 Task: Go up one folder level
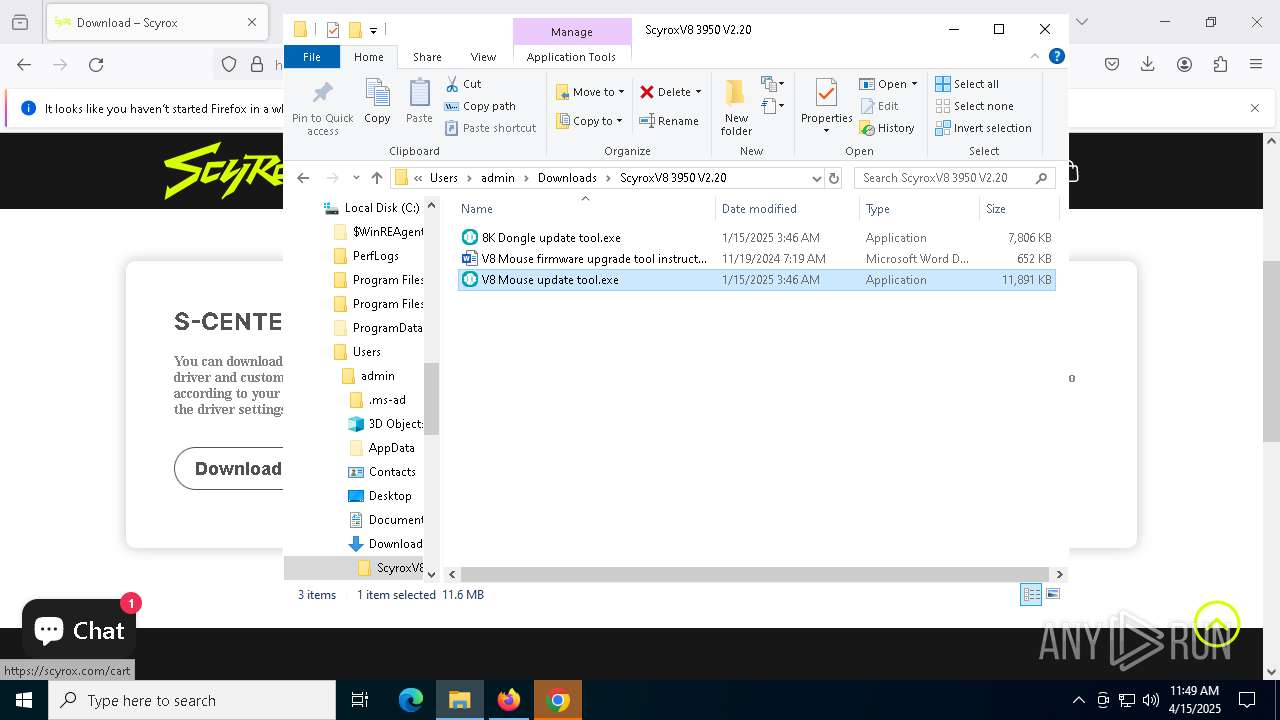click(377, 178)
